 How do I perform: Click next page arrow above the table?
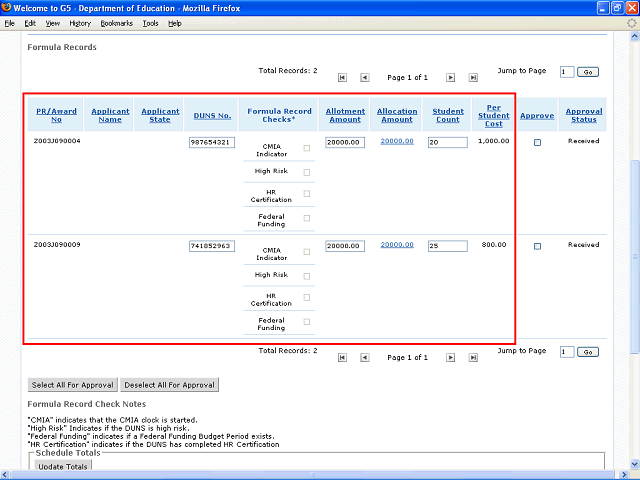pyautogui.click(x=450, y=77)
